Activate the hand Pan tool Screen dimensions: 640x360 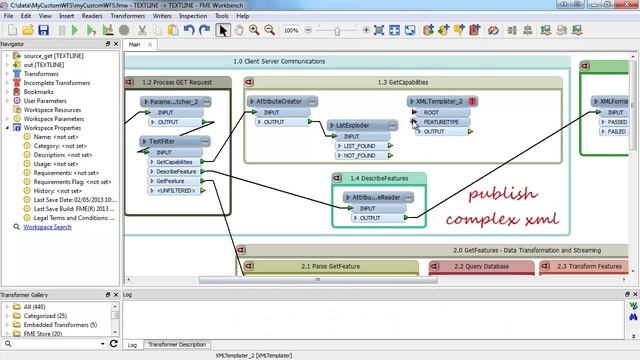pos(239,30)
